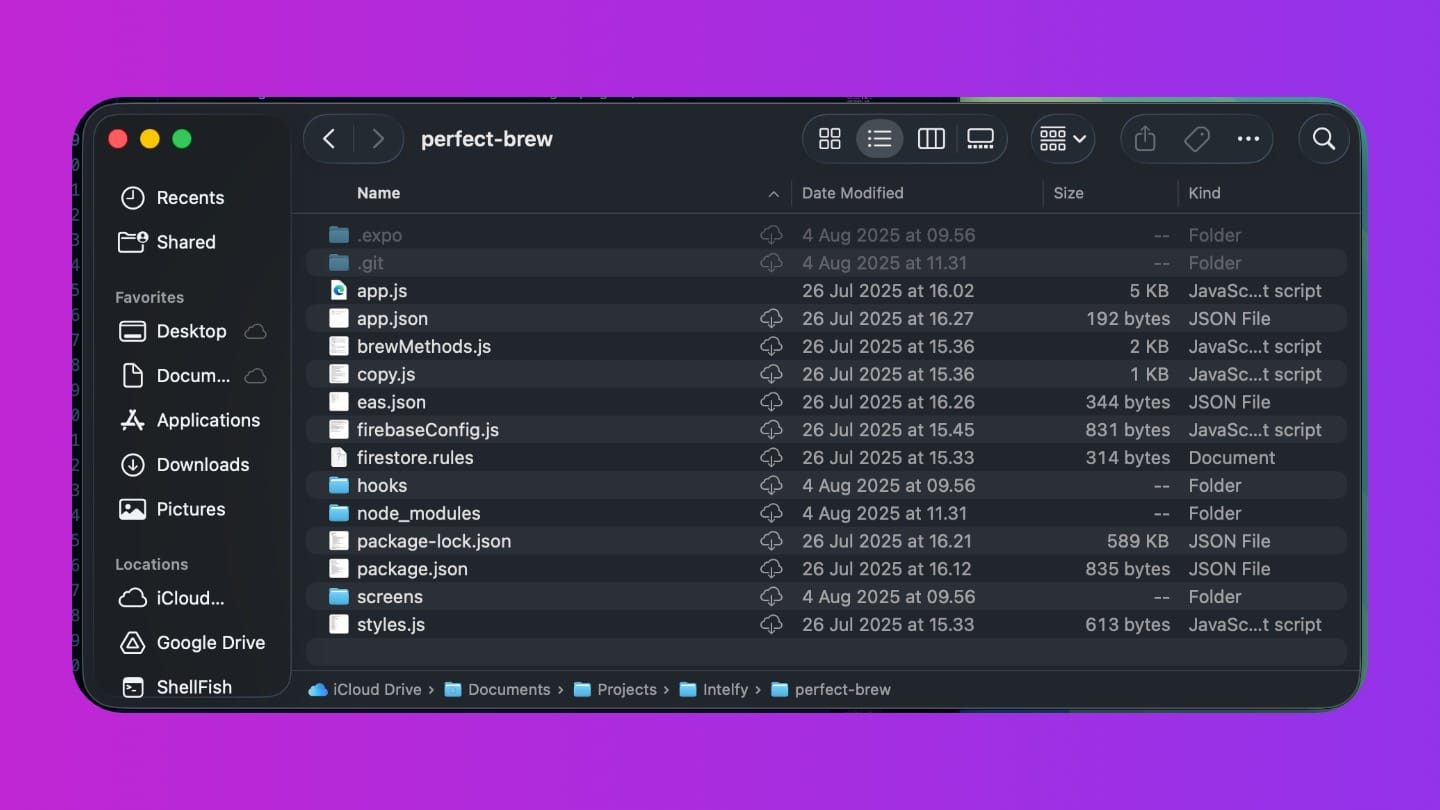Sort files by Size column

pyautogui.click(x=1068, y=193)
